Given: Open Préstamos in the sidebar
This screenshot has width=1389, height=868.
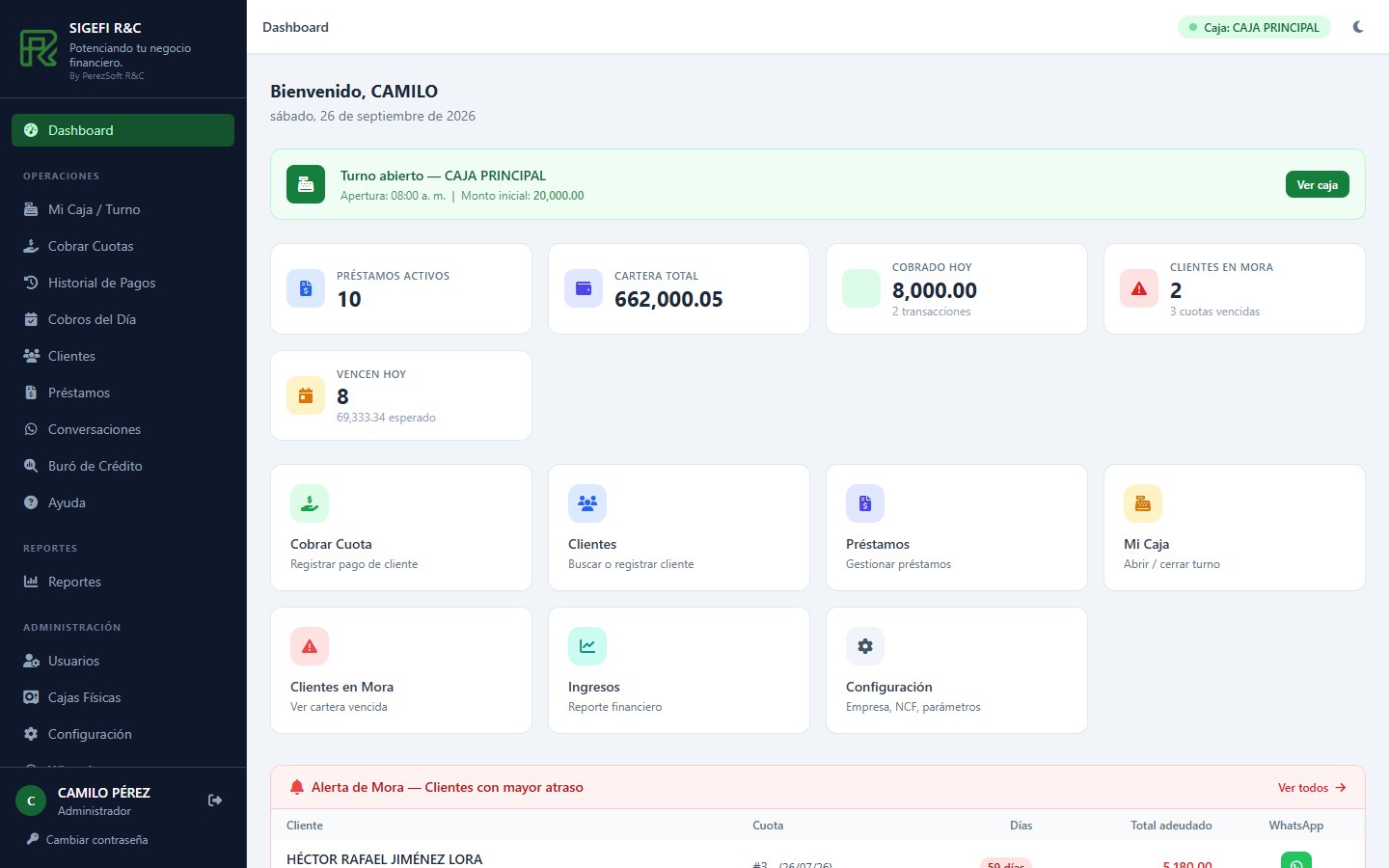Looking at the screenshot, I should (x=123, y=393).
